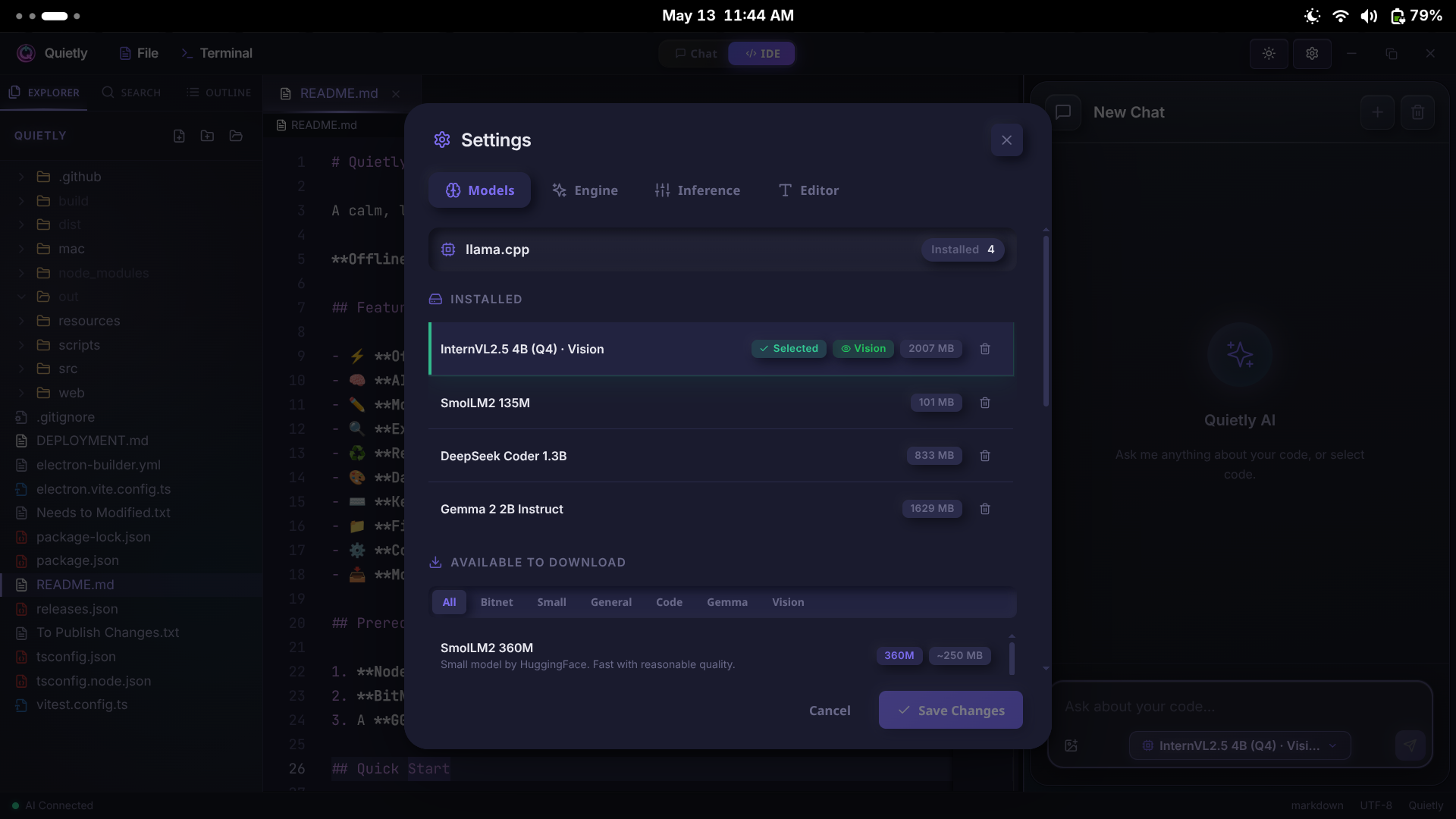The width and height of the screenshot is (1456, 819).
Task: Select the InternVL2.5 4B (Q4) Vision model row
Action: pos(721,349)
